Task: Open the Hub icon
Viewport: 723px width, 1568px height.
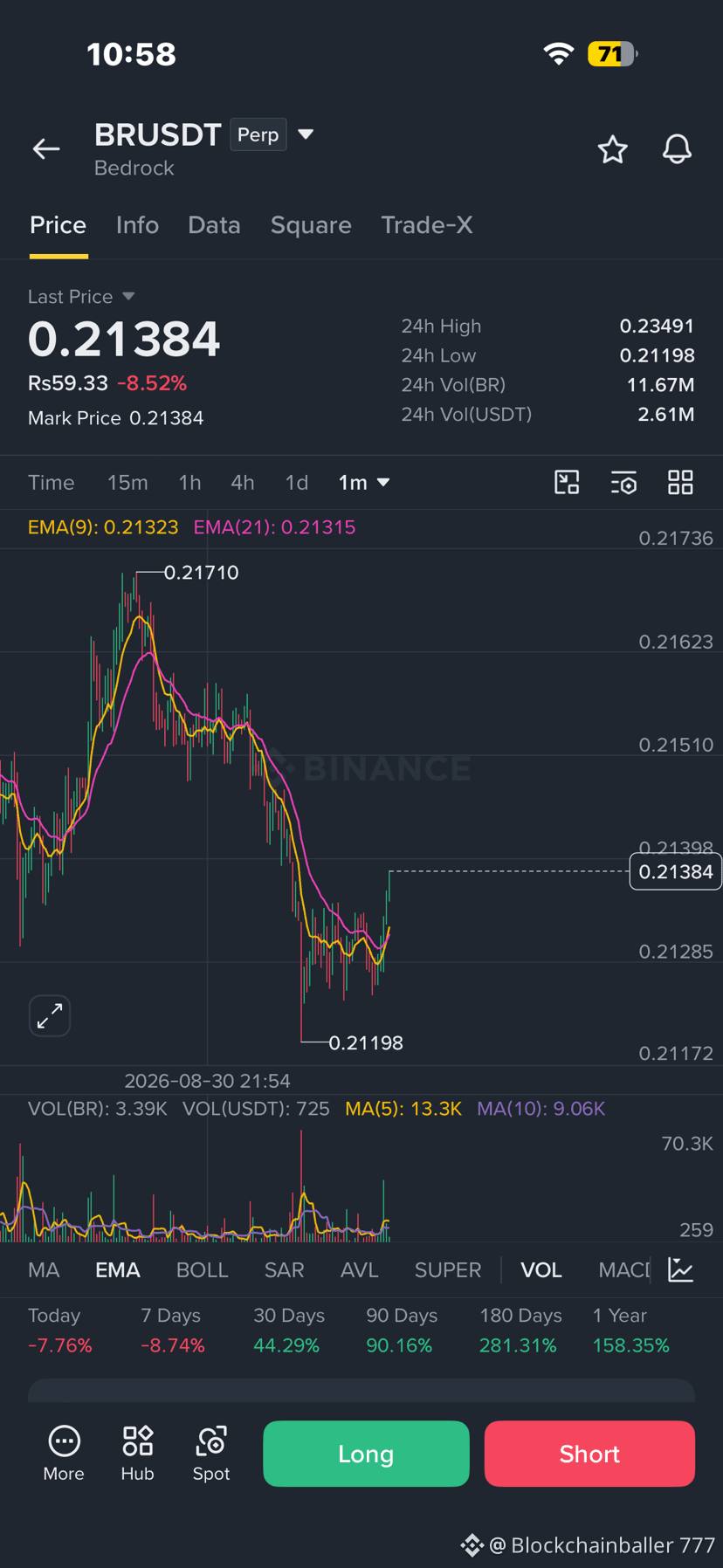Action: [x=137, y=1453]
